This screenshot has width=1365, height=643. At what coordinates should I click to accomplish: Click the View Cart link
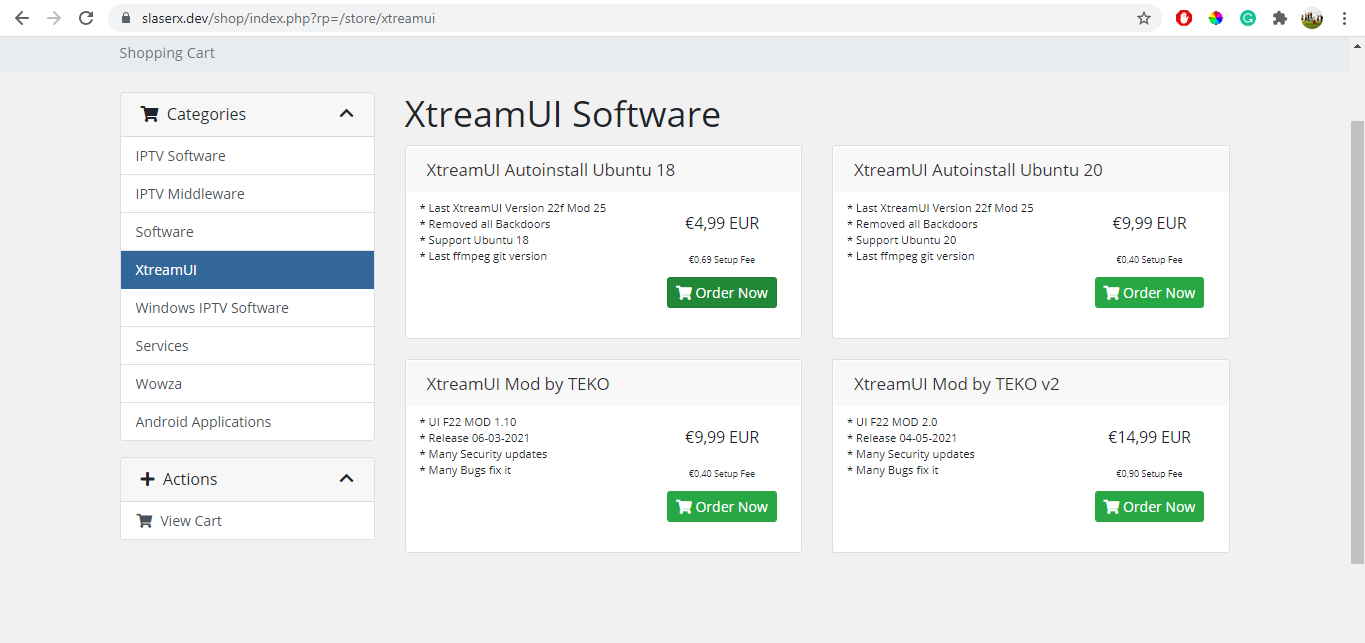pyautogui.click(x=247, y=521)
